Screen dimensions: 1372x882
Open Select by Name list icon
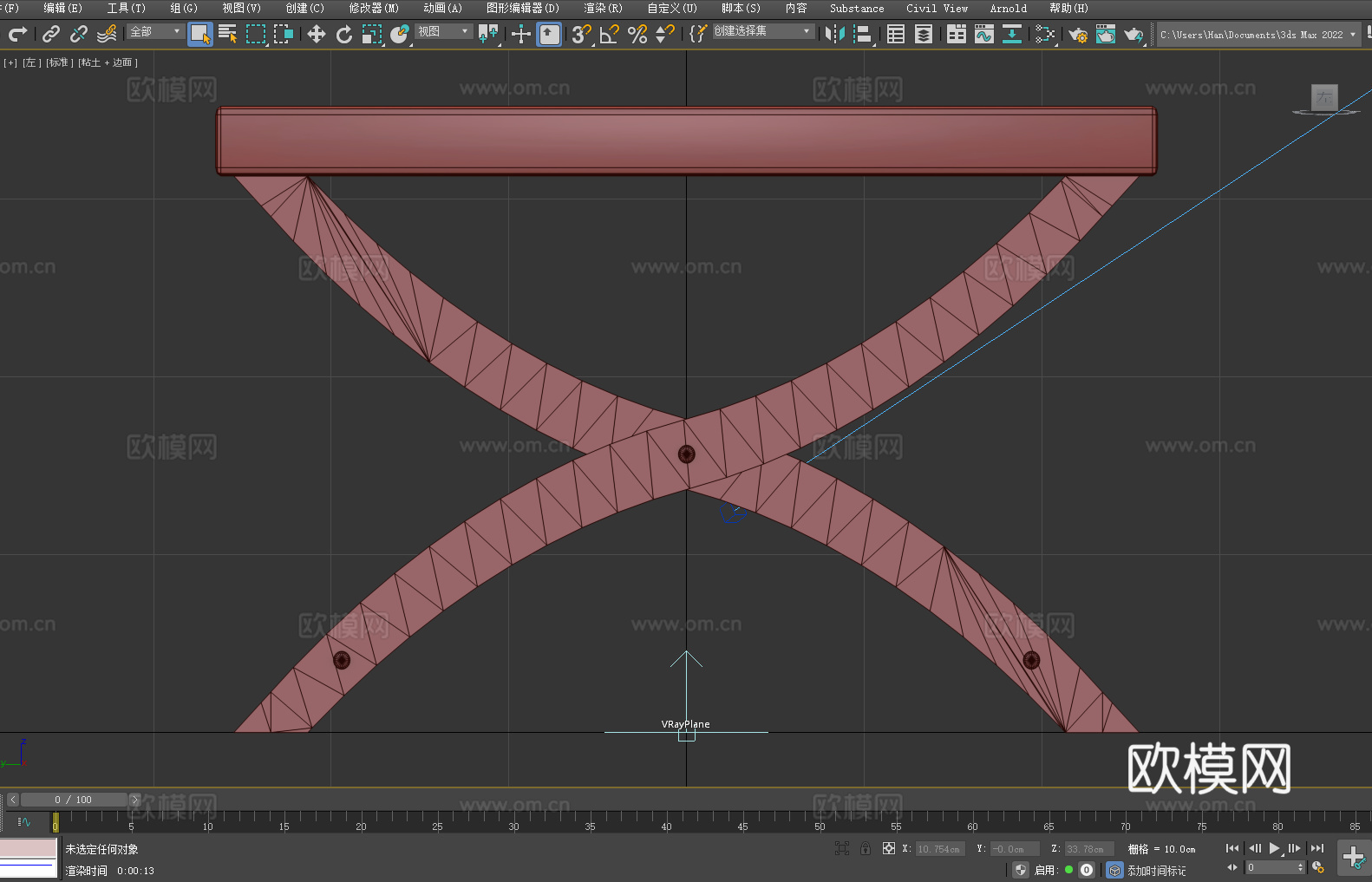(x=228, y=34)
